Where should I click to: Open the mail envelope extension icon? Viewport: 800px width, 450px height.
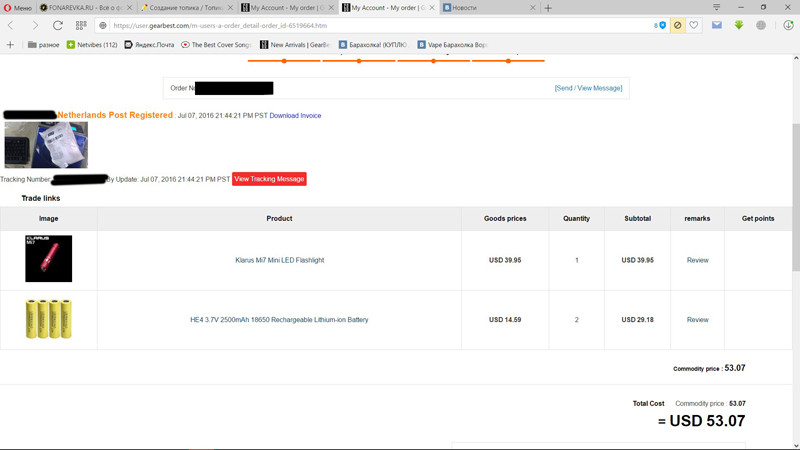pos(717,25)
